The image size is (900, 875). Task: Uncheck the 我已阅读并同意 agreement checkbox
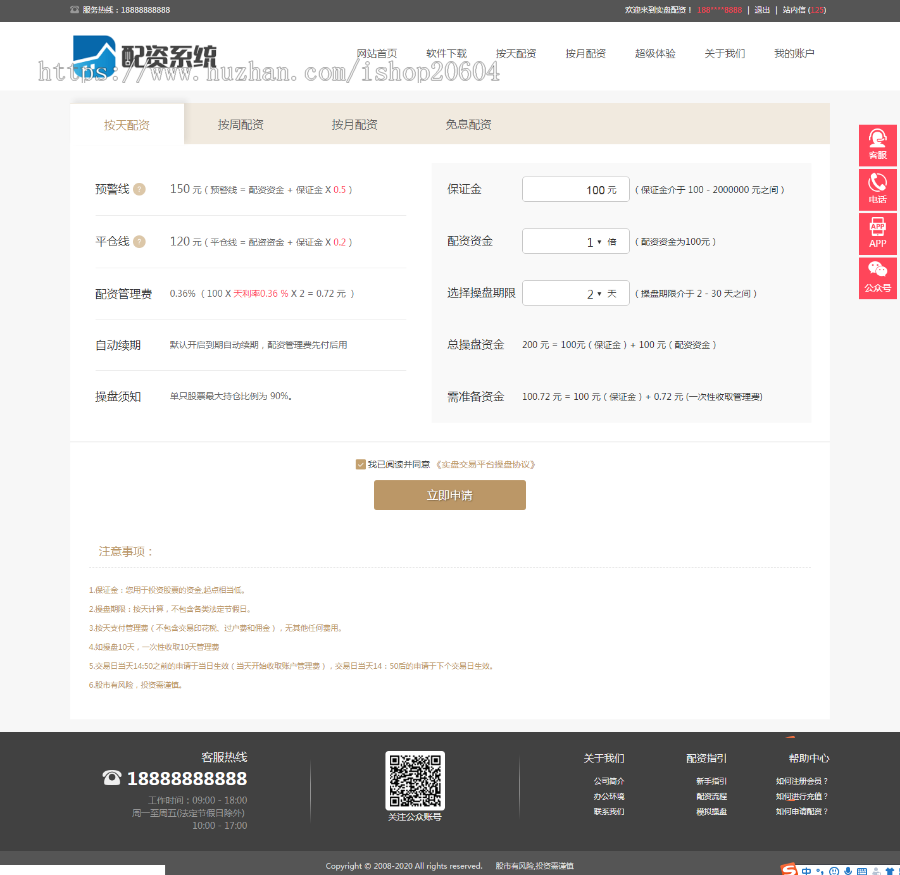click(x=360, y=464)
